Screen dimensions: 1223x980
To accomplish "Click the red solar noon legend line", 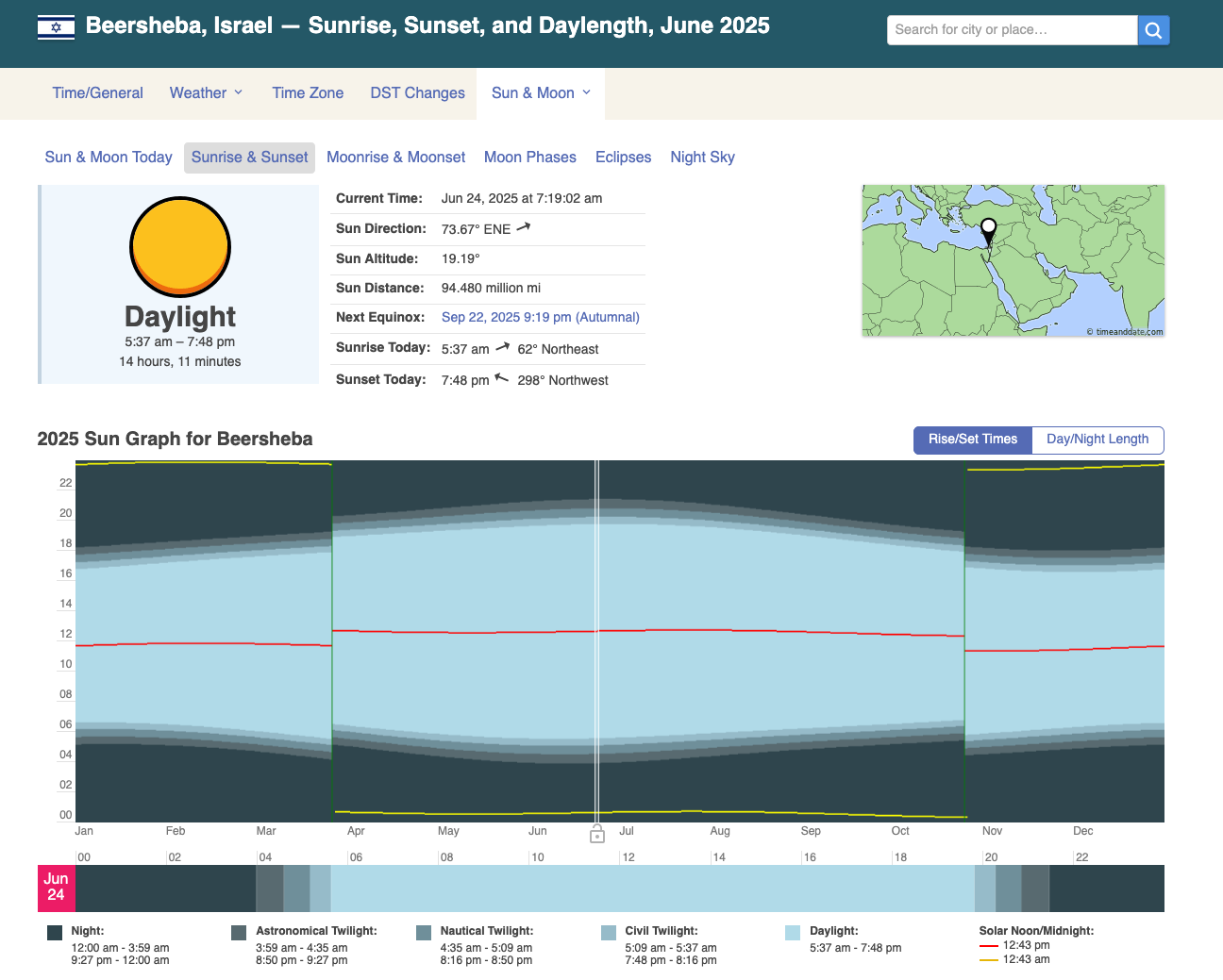I will [x=988, y=946].
